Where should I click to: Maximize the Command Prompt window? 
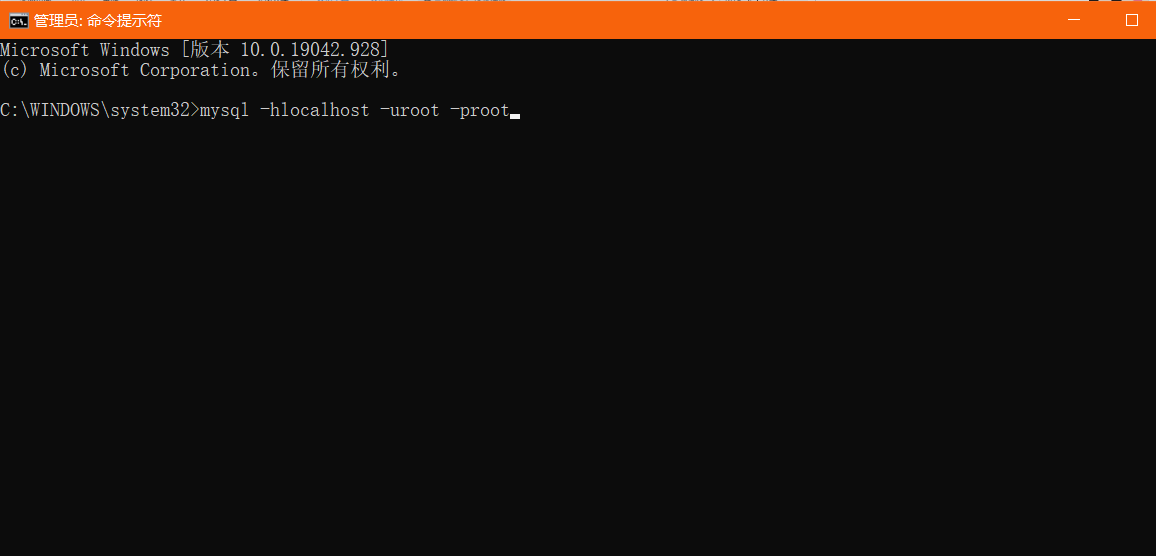[1132, 21]
